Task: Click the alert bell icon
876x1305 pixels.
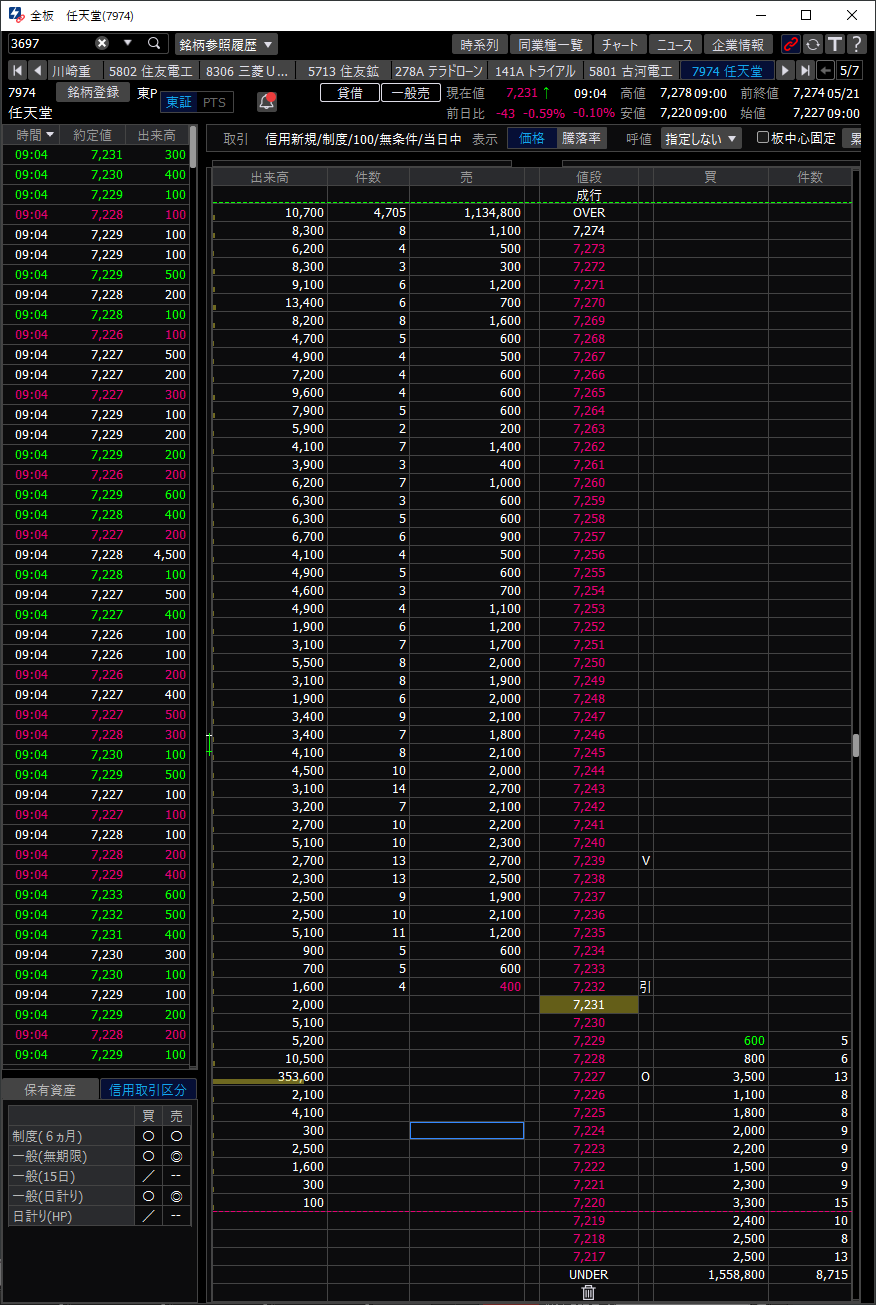Action: pyautogui.click(x=267, y=102)
